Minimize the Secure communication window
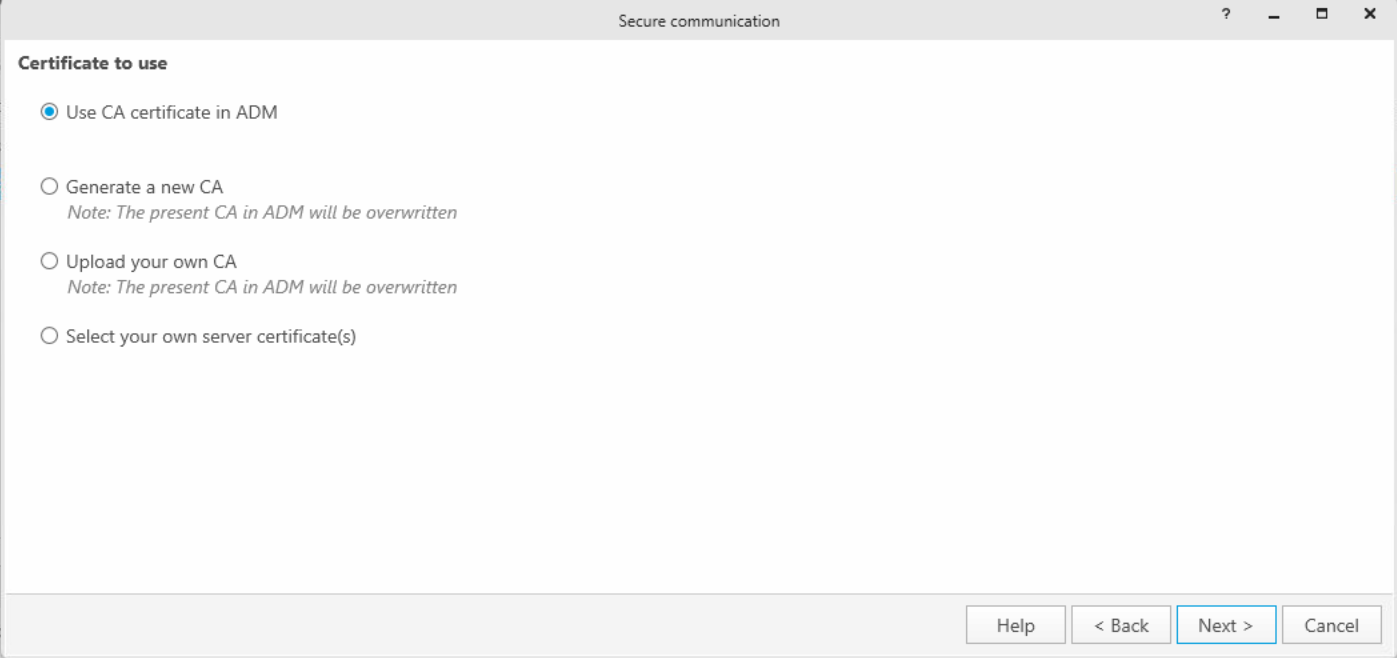 tap(1272, 14)
